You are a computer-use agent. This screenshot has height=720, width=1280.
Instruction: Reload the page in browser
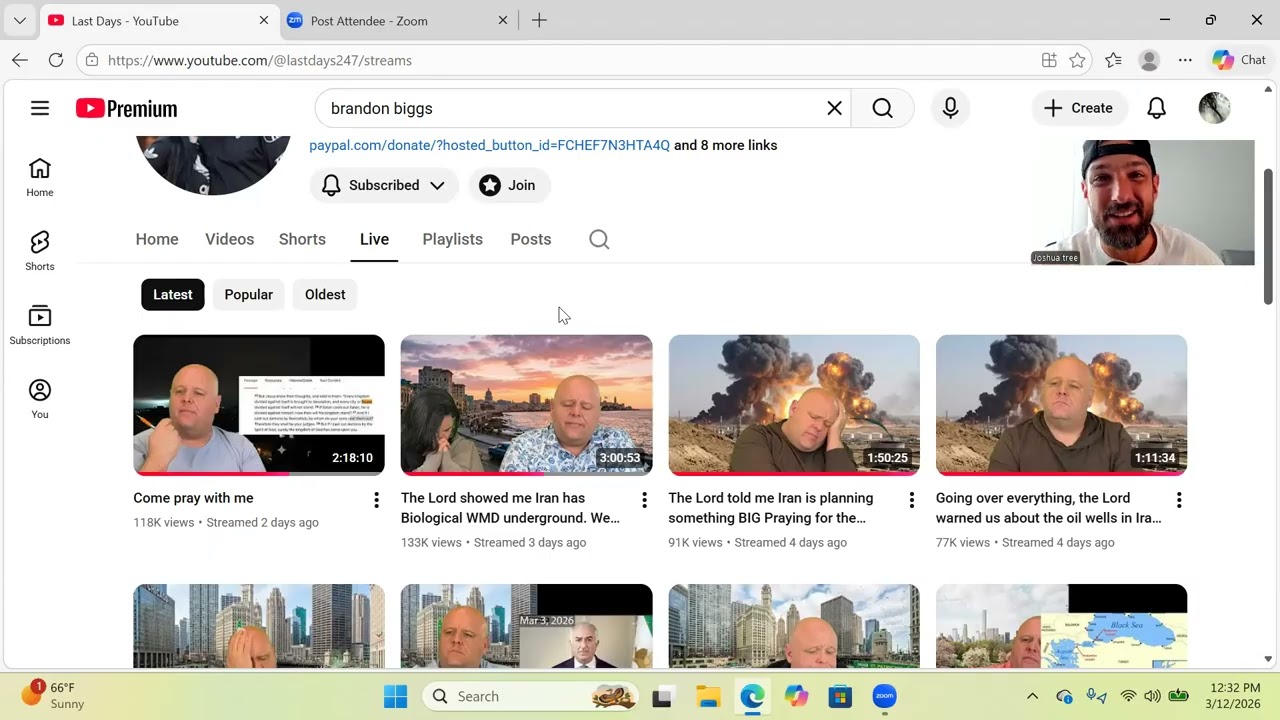[56, 60]
